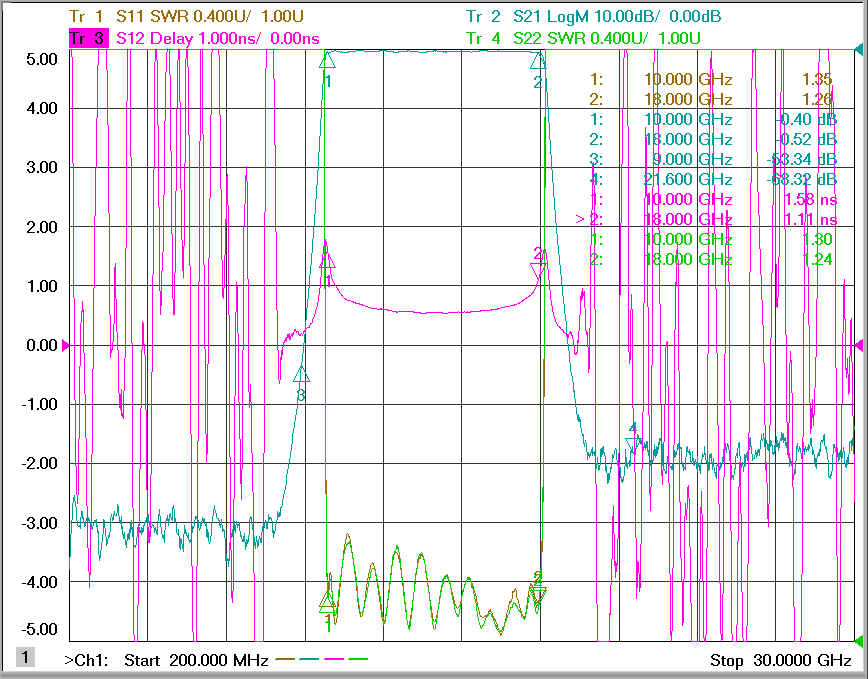Click the Start 200.000 MHz frequency field
868x679 pixels.
(x=196, y=660)
